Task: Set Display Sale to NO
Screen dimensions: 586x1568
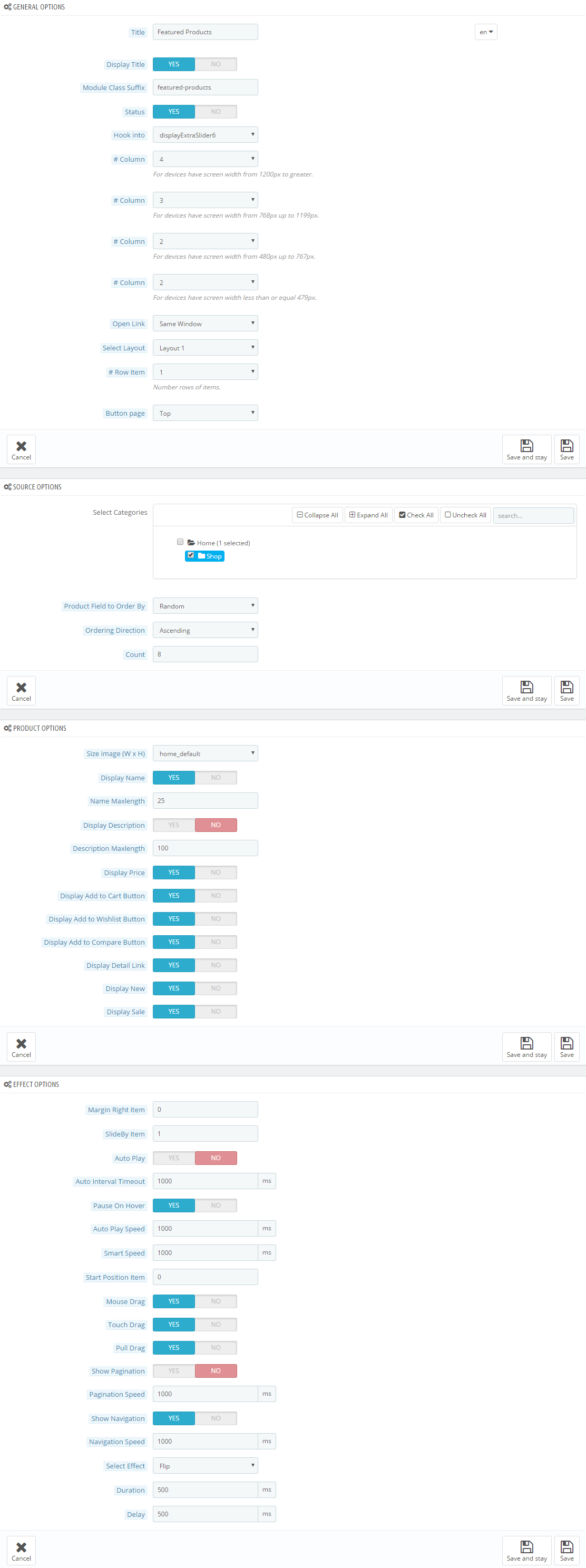Action: (216, 1011)
